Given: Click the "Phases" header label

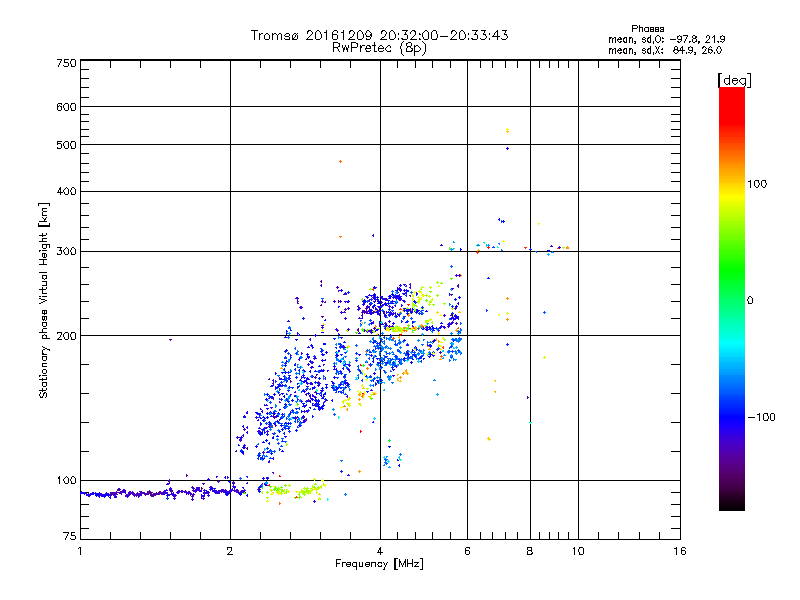Looking at the screenshot, I should point(647,29).
